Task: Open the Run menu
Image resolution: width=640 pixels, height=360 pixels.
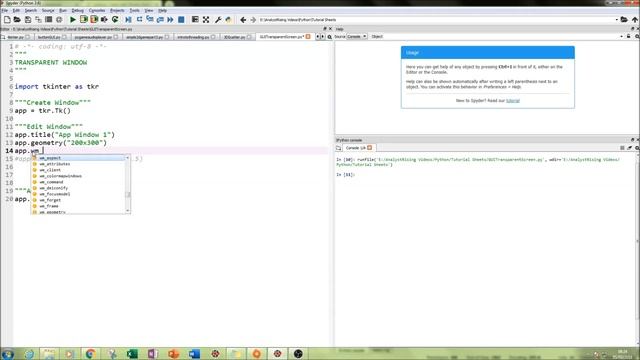Action: pyautogui.click(x=62, y=10)
